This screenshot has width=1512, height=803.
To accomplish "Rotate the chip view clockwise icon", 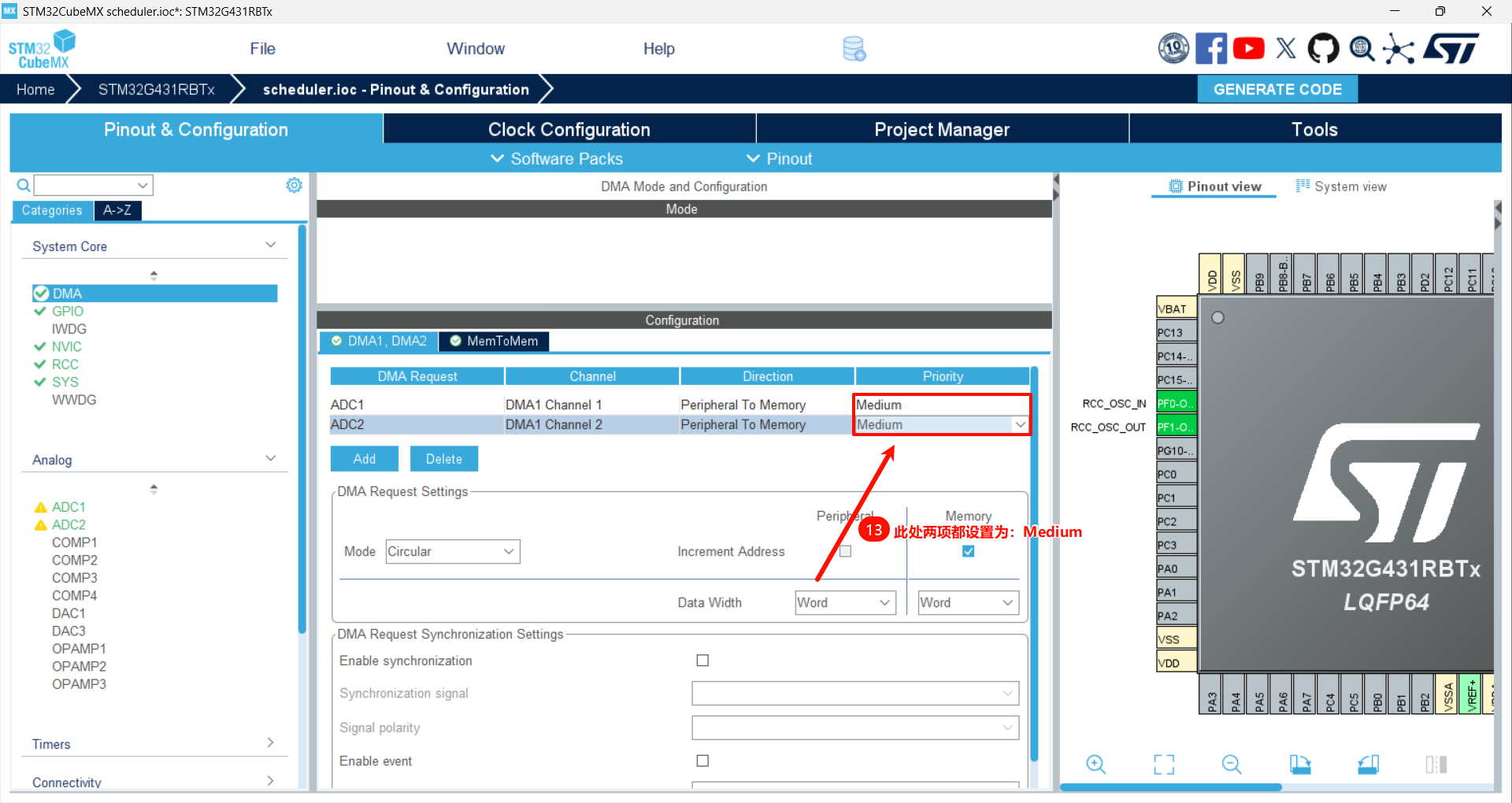I will (1300, 764).
